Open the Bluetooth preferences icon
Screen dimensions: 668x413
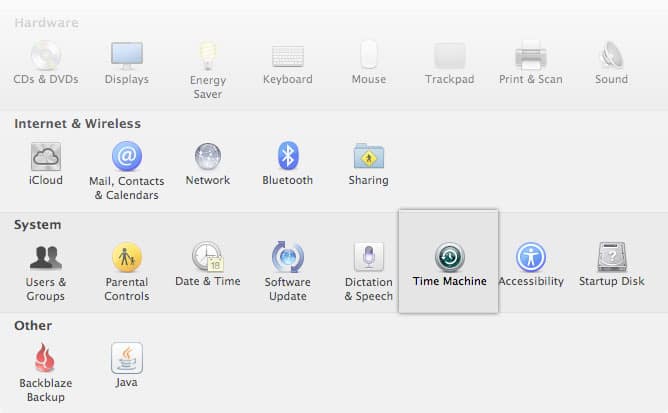click(x=288, y=156)
